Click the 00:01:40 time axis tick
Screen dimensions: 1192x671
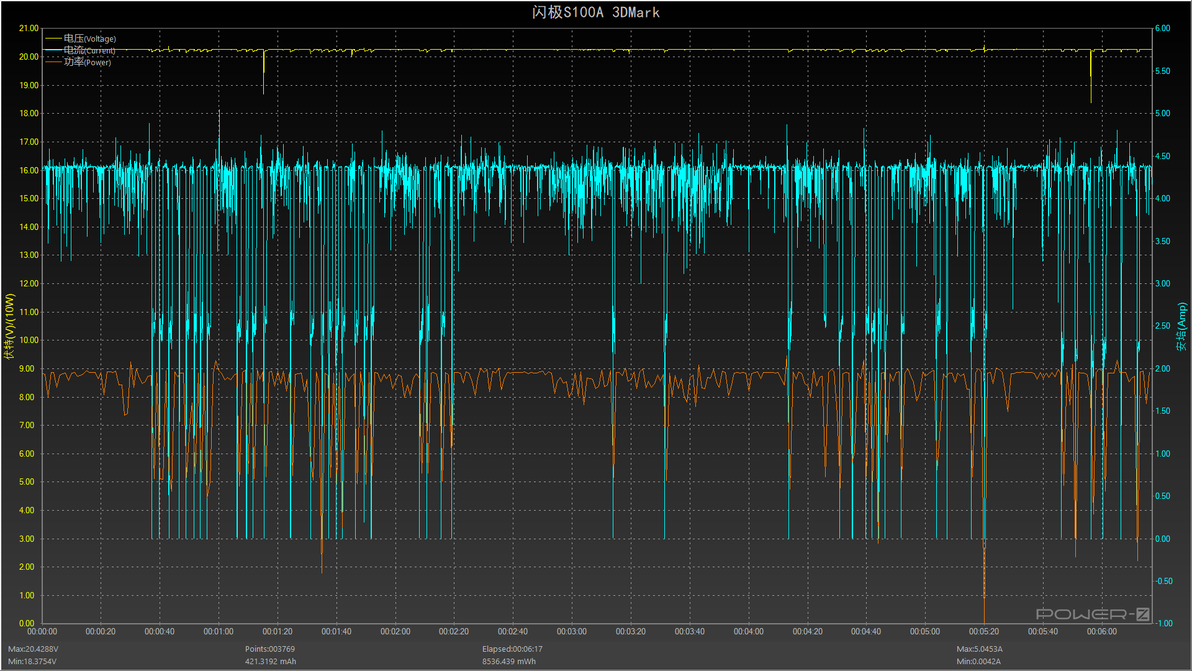tap(336, 631)
